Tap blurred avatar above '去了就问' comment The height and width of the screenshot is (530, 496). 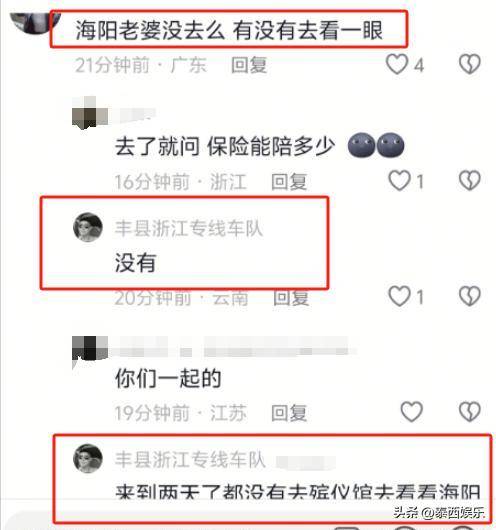click(x=90, y=113)
